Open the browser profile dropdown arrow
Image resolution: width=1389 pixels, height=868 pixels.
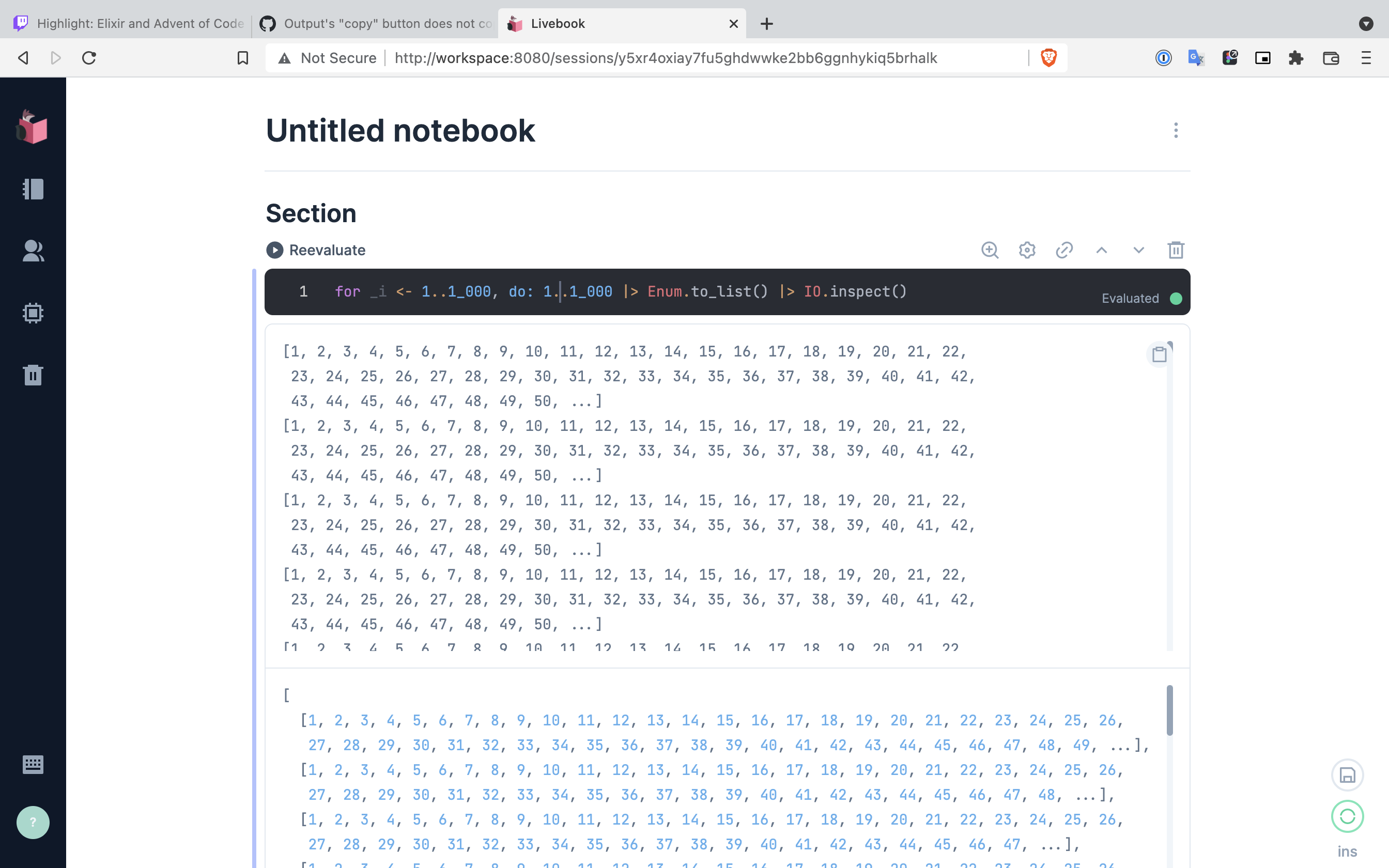(1365, 24)
